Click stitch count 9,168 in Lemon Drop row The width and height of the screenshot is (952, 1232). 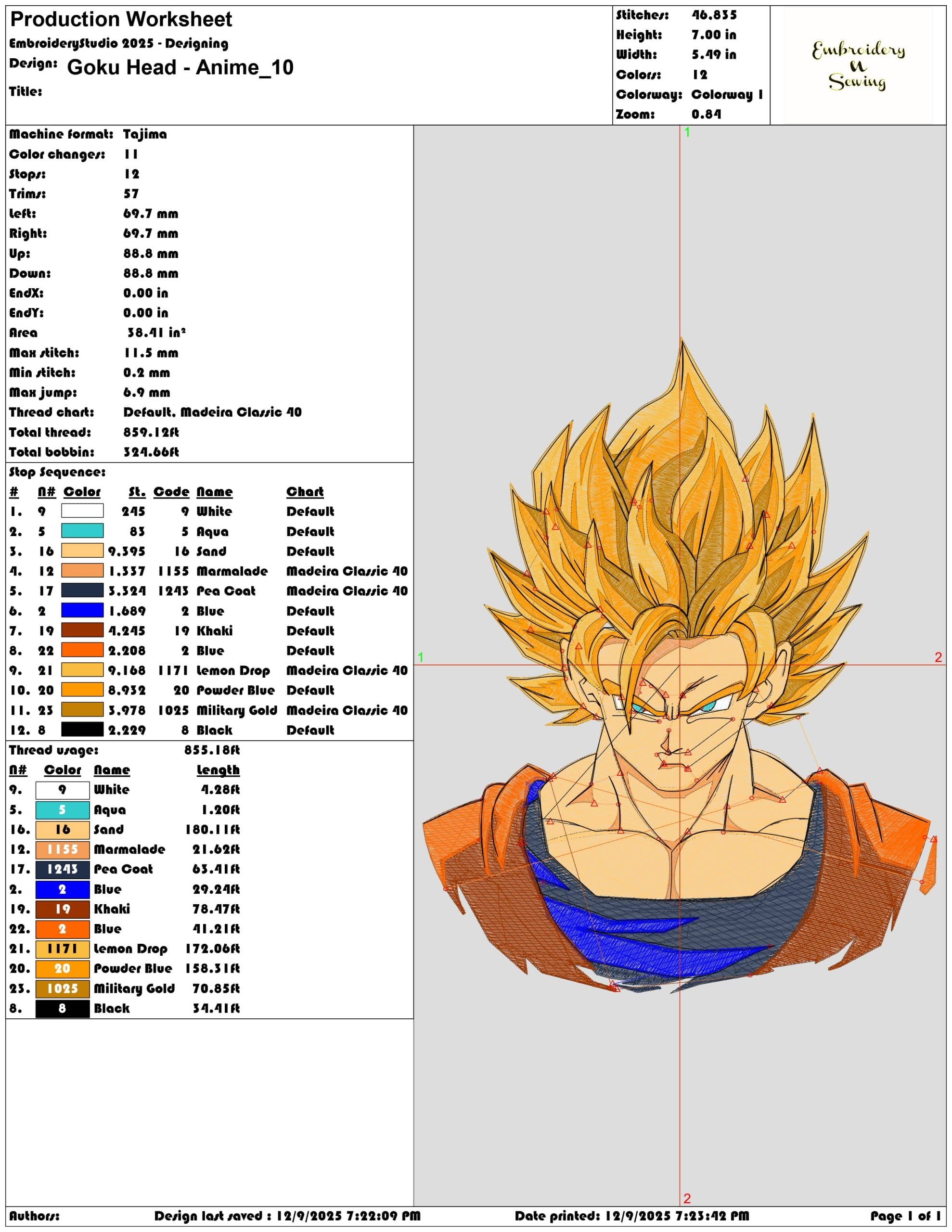coord(127,670)
